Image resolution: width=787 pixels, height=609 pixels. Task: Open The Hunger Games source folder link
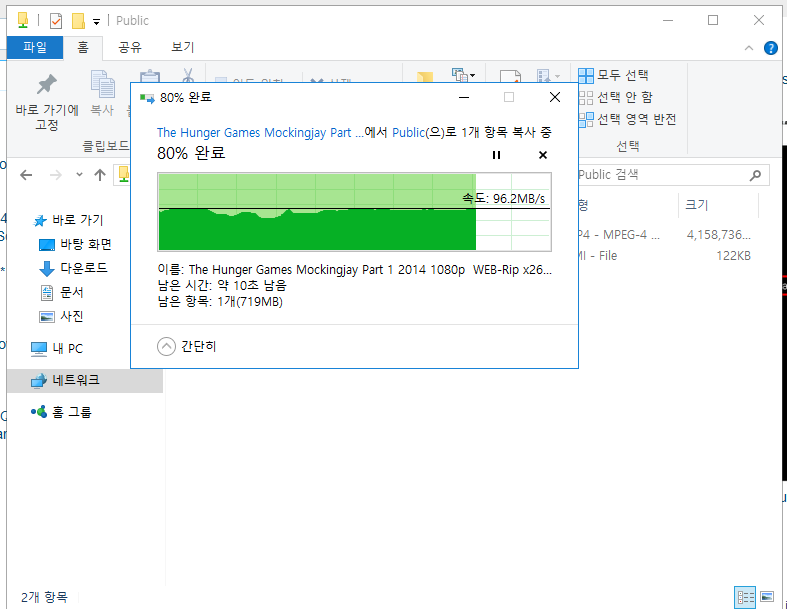259,133
